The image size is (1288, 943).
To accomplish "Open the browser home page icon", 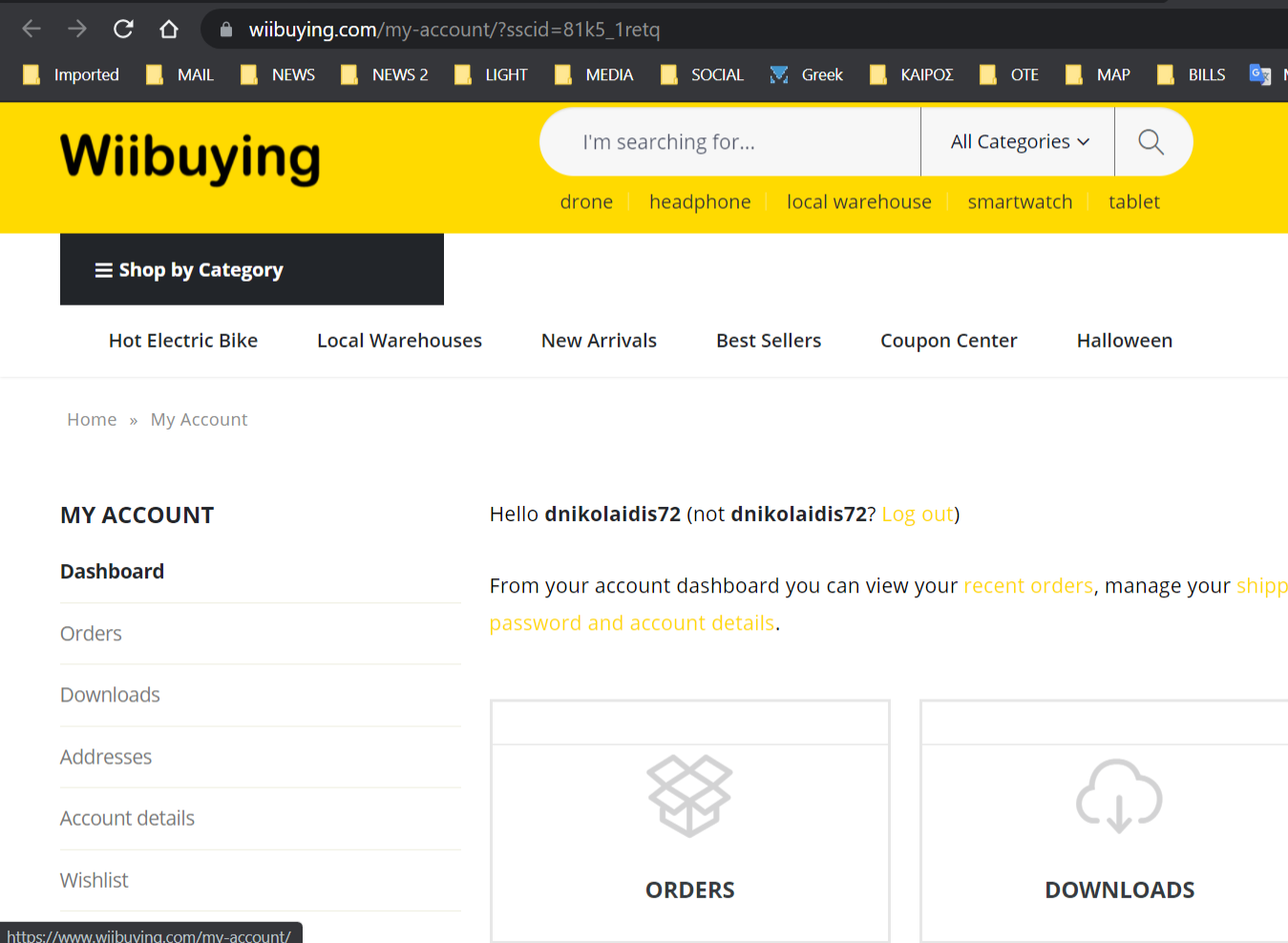I will pyautogui.click(x=169, y=29).
